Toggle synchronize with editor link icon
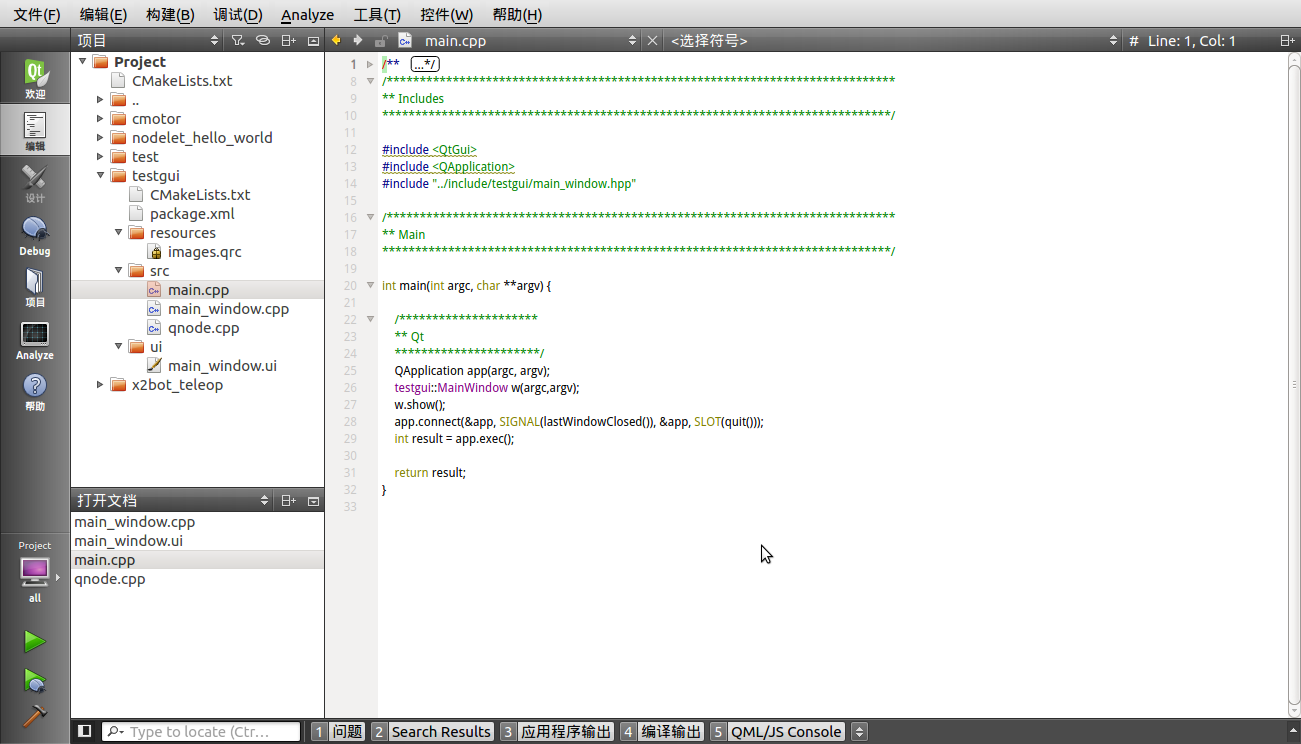 (x=262, y=41)
